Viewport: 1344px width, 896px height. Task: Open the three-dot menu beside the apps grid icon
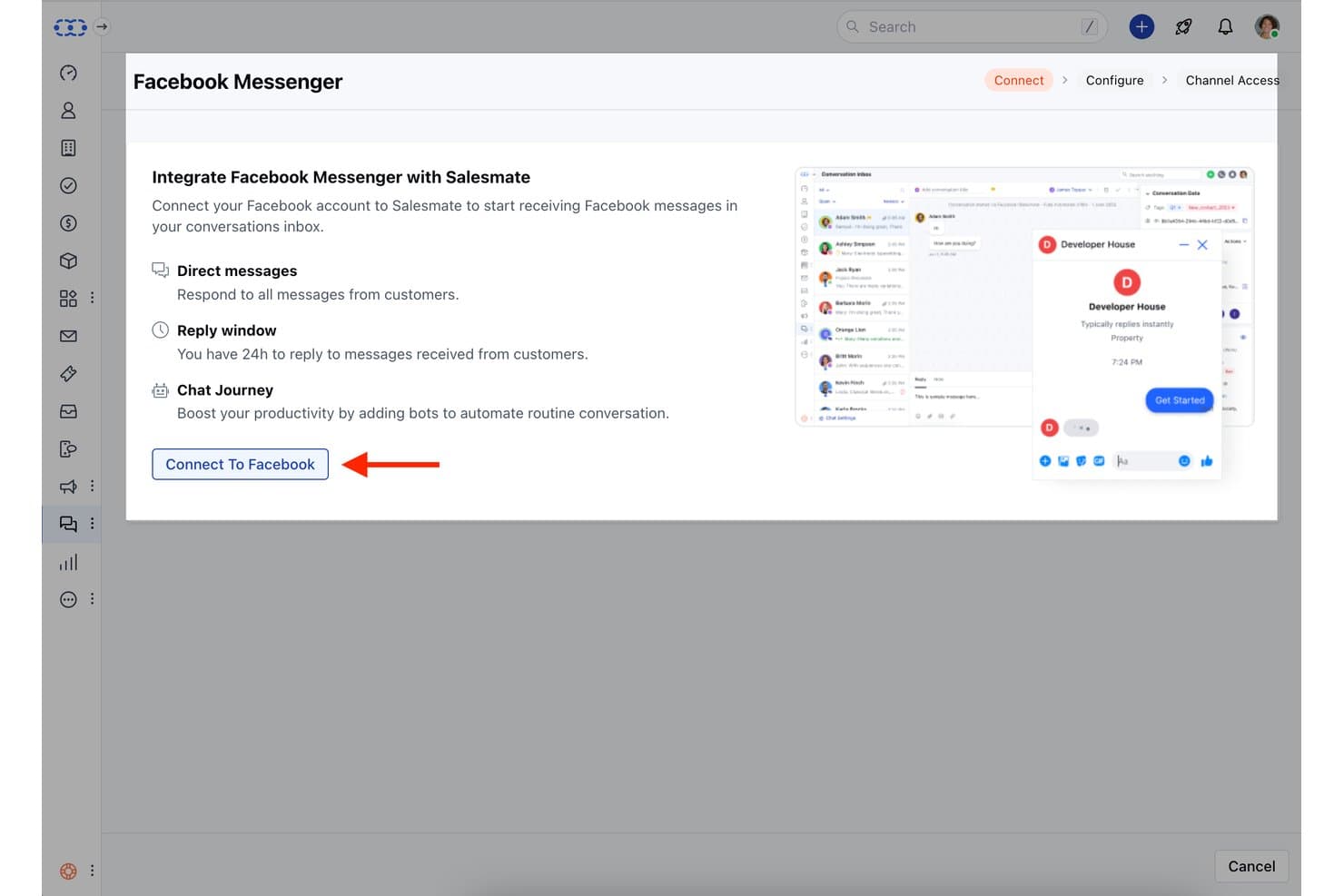[92, 298]
